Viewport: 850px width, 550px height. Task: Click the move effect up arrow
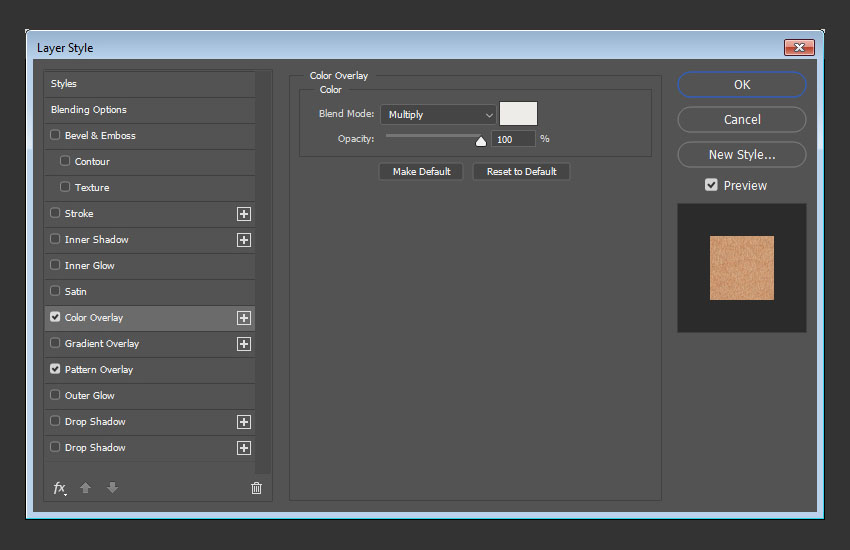coord(85,488)
